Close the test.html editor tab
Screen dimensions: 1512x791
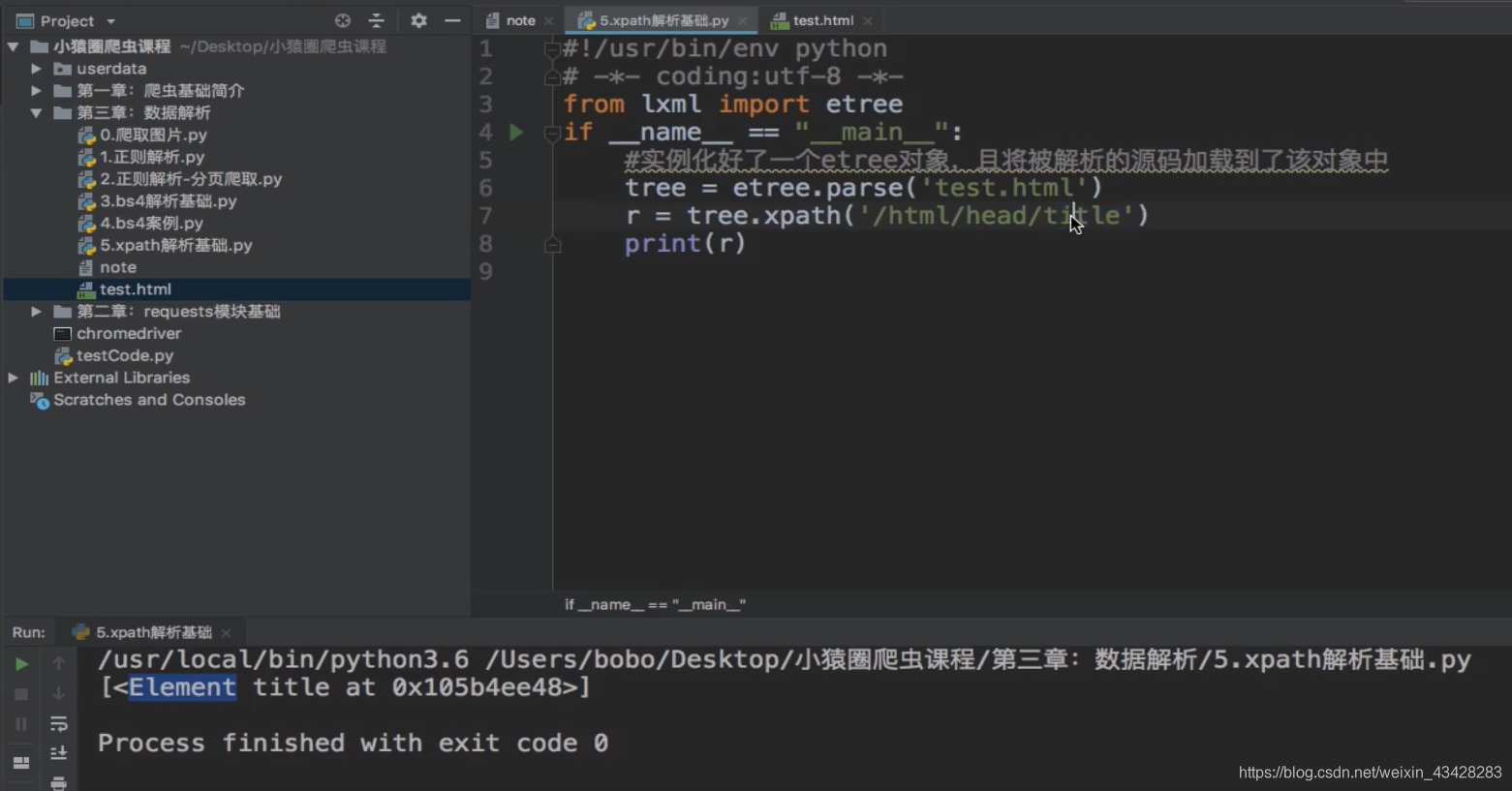point(868,21)
